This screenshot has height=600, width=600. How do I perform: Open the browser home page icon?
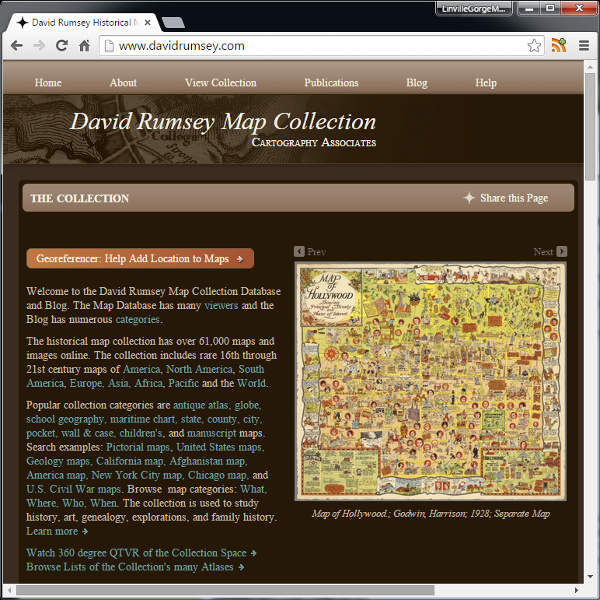click(x=84, y=46)
